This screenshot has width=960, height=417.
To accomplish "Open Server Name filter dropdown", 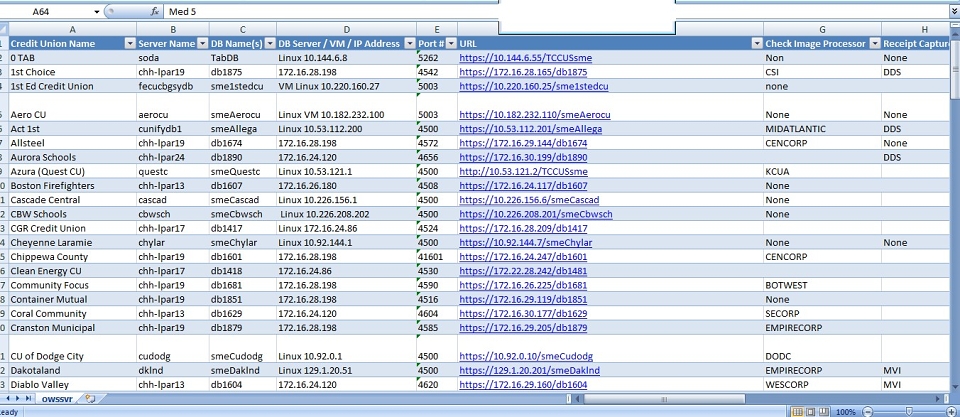I will coord(203,43).
